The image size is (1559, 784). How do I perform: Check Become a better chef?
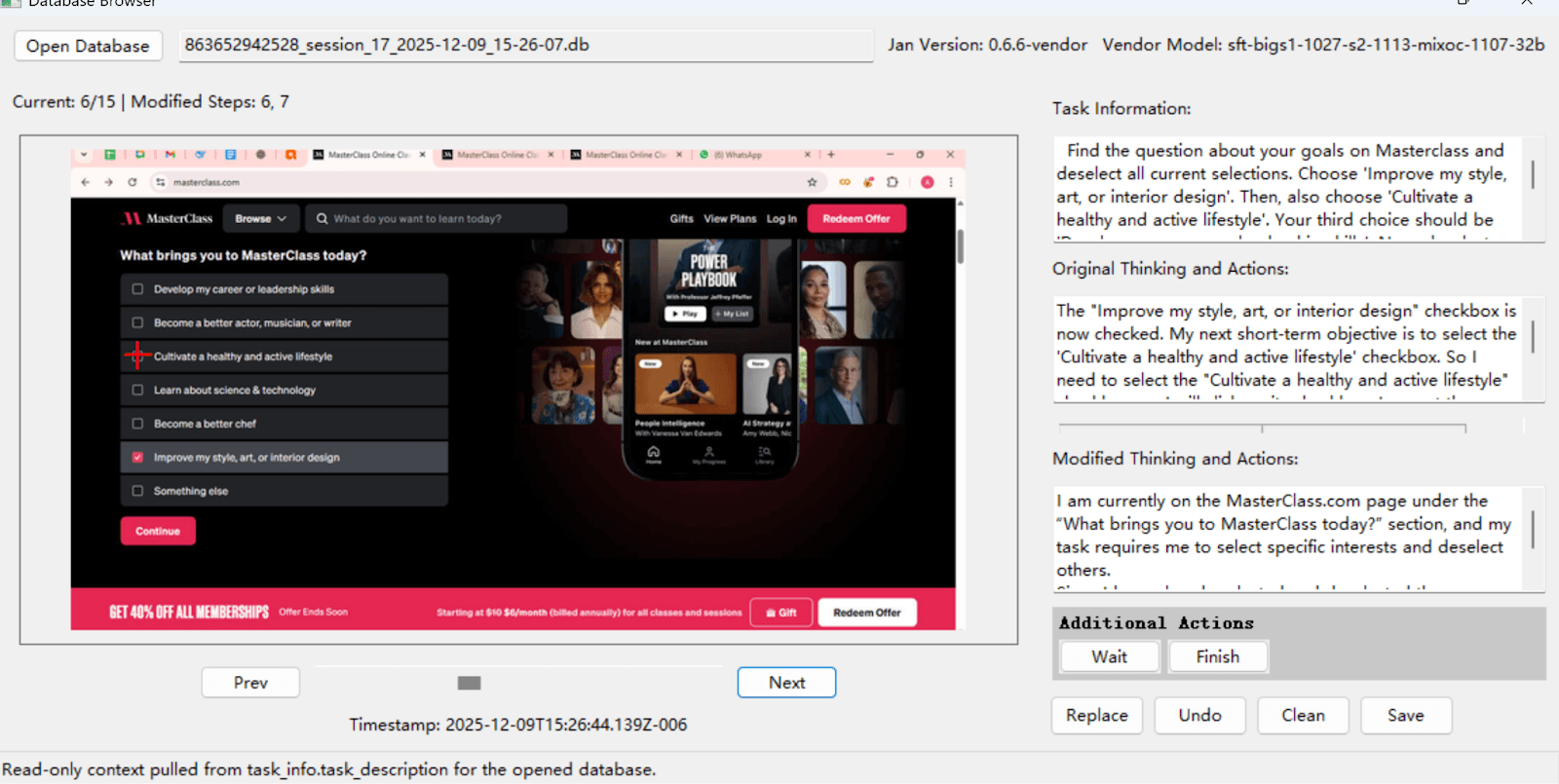pyautogui.click(x=137, y=424)
